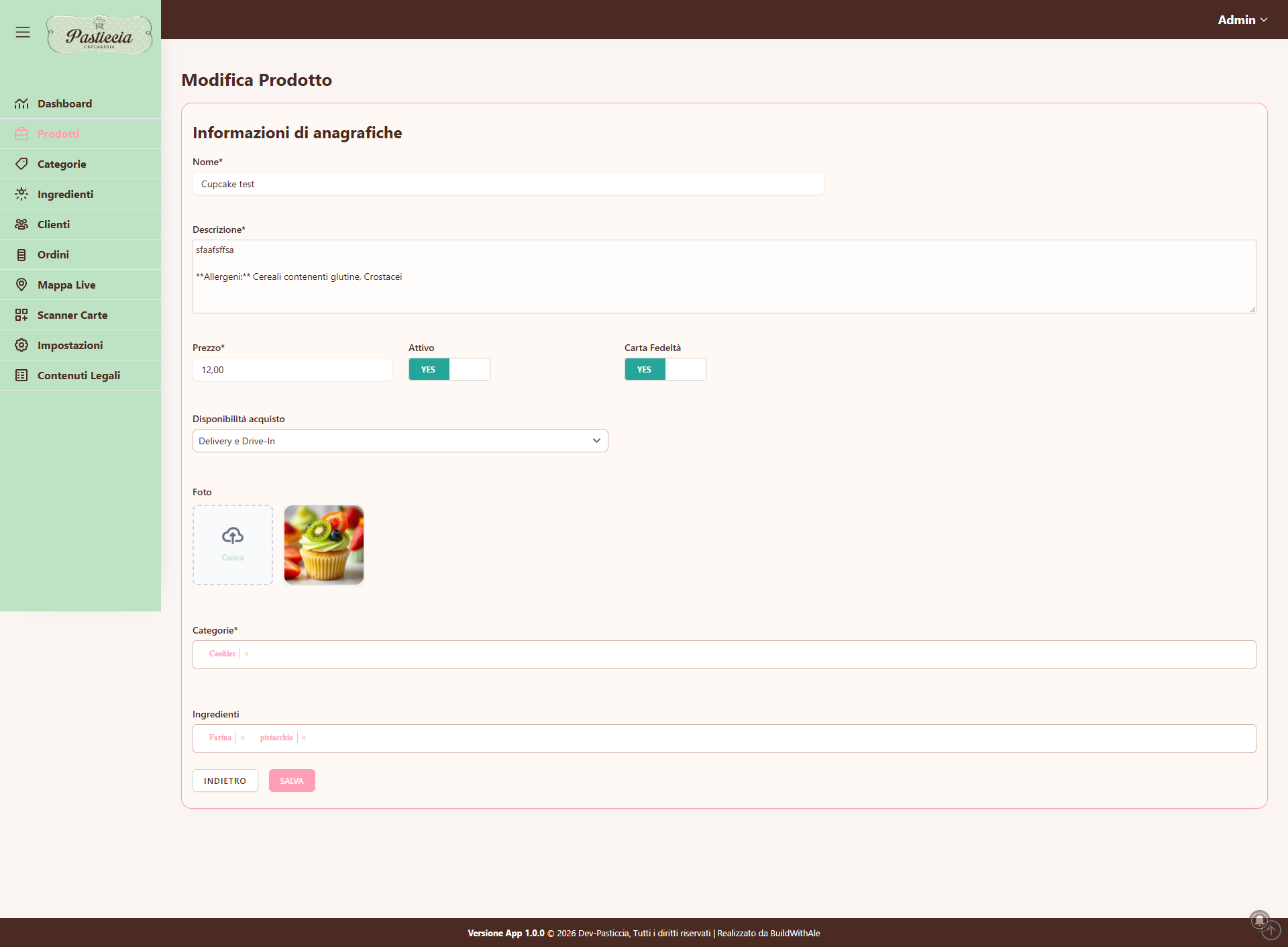The width and height of the screenshot is (1288, 947).
Task: Expand the Admin user menu
Action: (x=1242, y=20)
